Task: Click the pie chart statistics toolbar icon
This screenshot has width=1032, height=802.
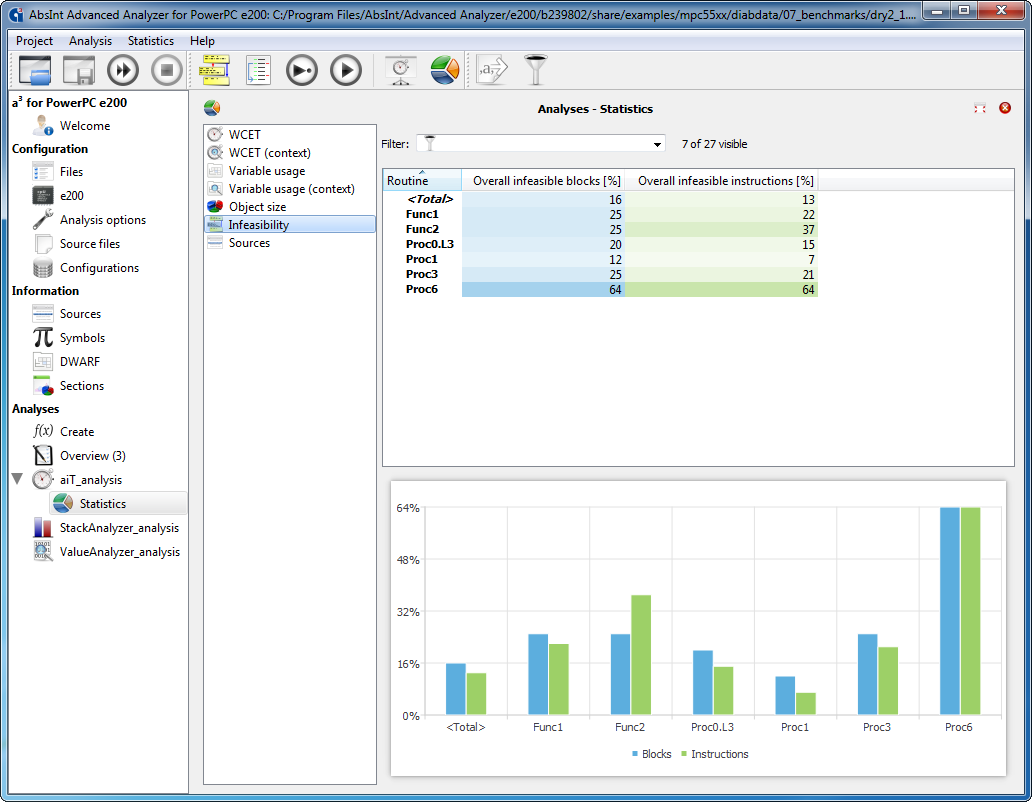Action: tap(445, 70)
